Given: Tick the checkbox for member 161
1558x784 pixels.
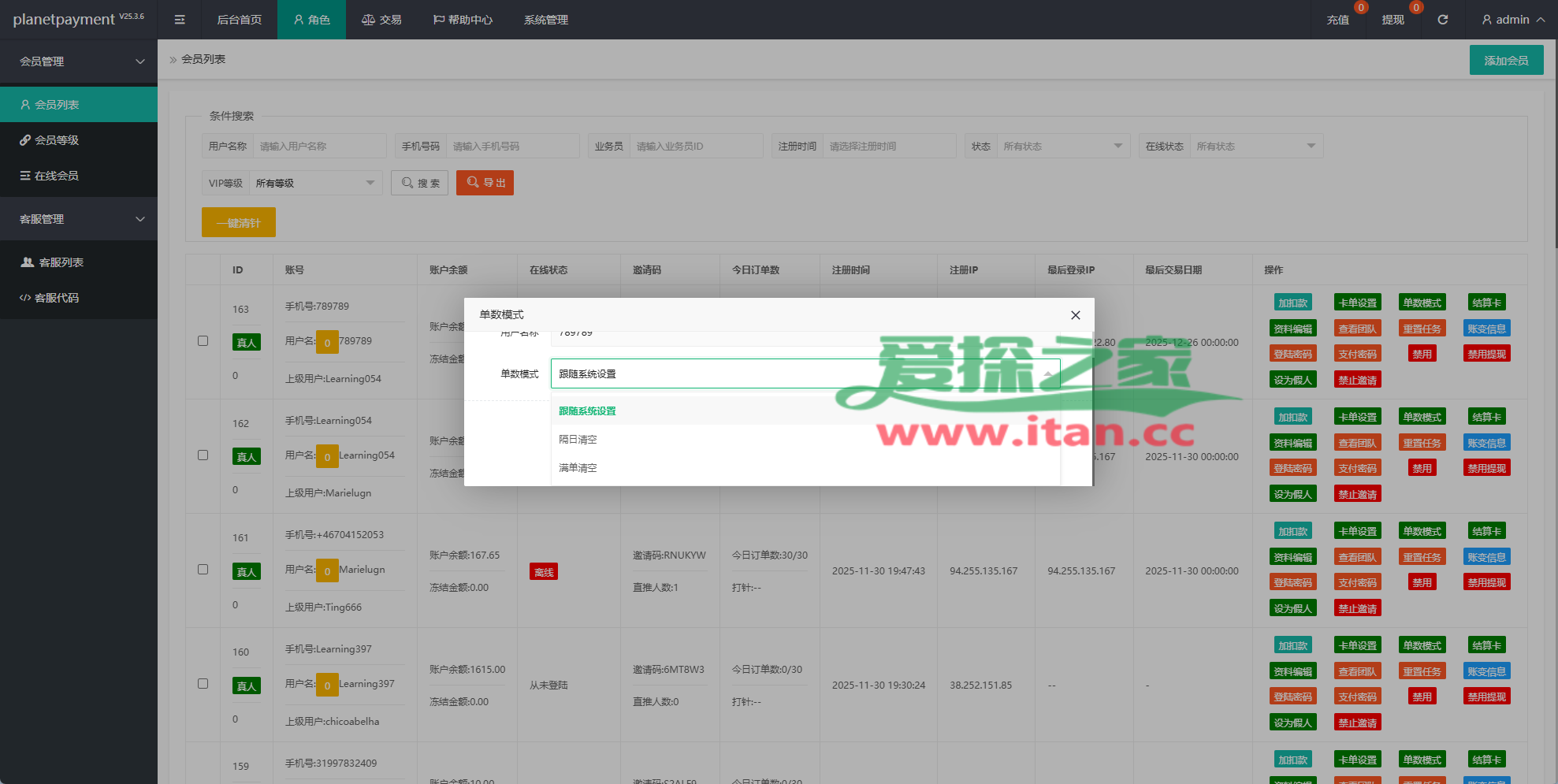Looking at the screenshot, I should 203,570.
